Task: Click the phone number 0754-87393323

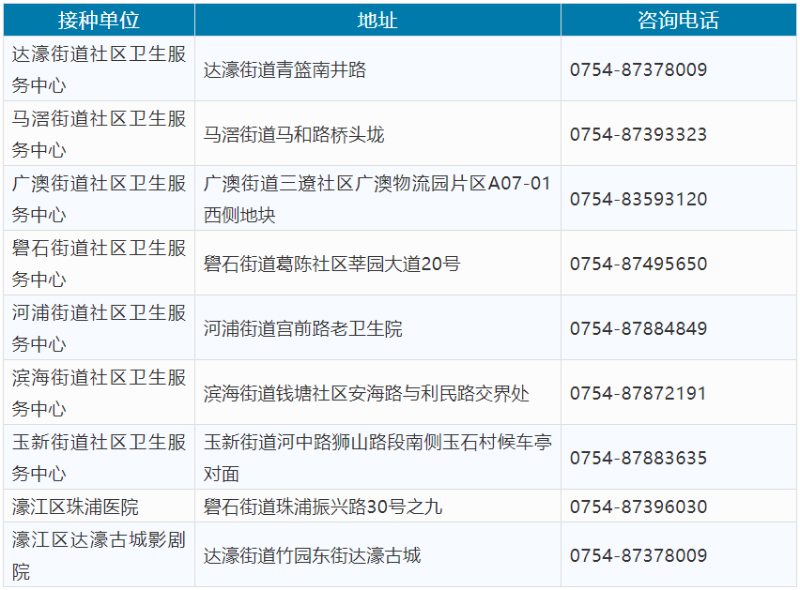Action: pos(638,134)
